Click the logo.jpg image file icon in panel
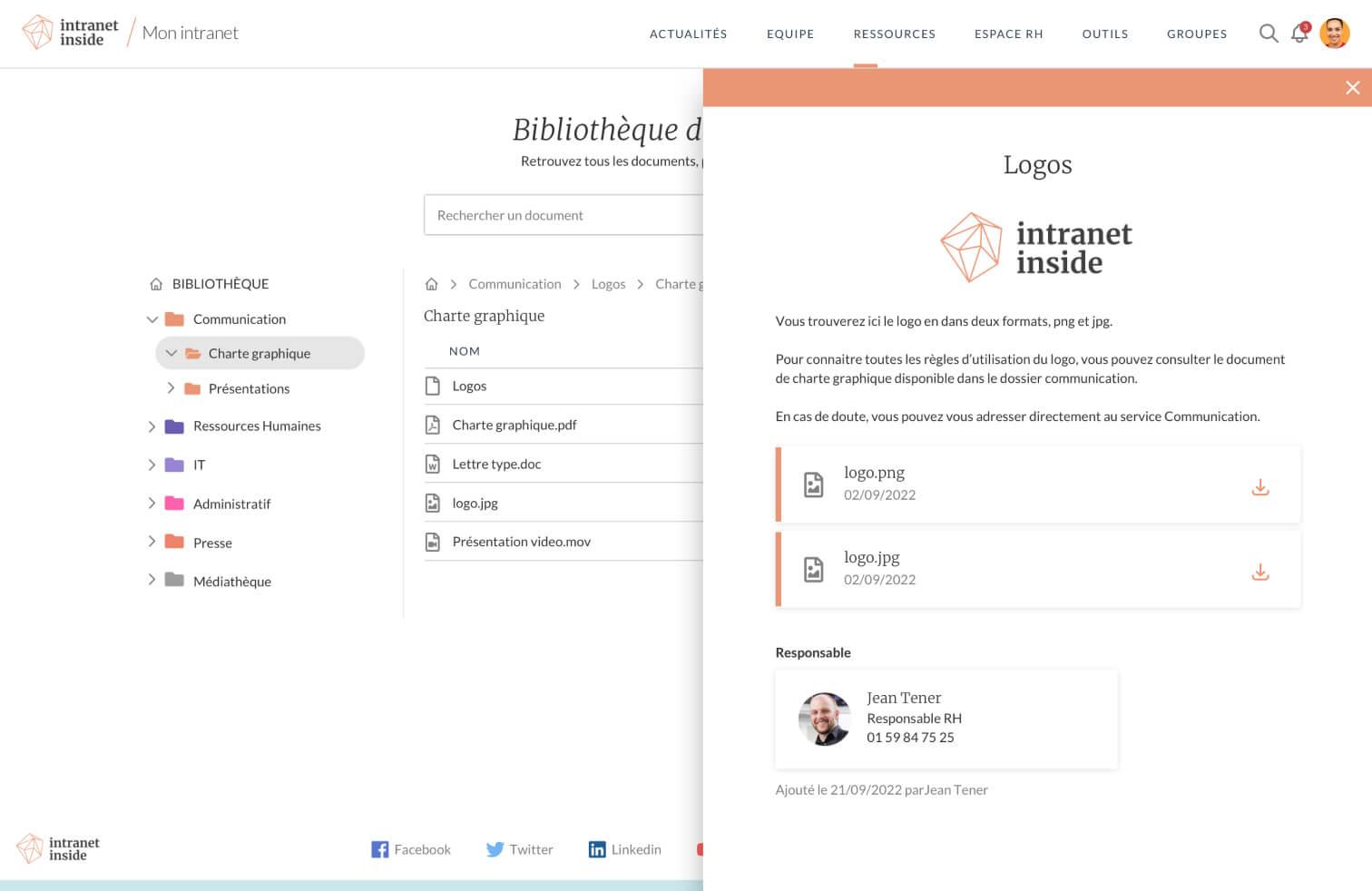 tap(814, 570)
